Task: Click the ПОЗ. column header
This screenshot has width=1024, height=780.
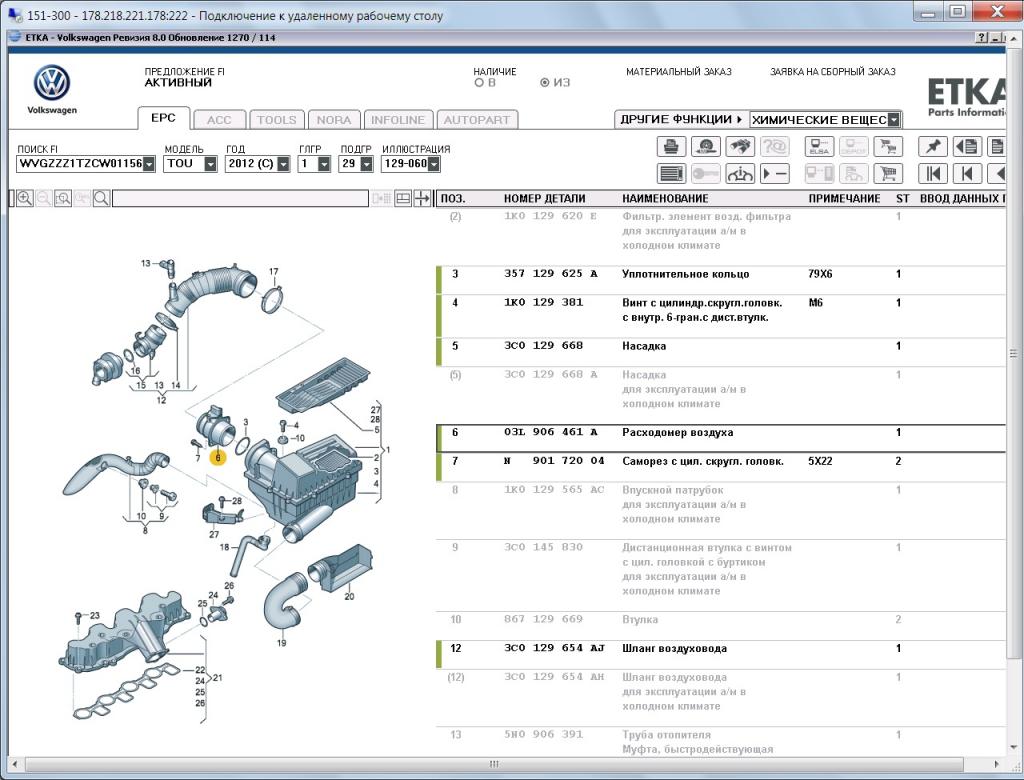Action: click(x=453, y=199)
